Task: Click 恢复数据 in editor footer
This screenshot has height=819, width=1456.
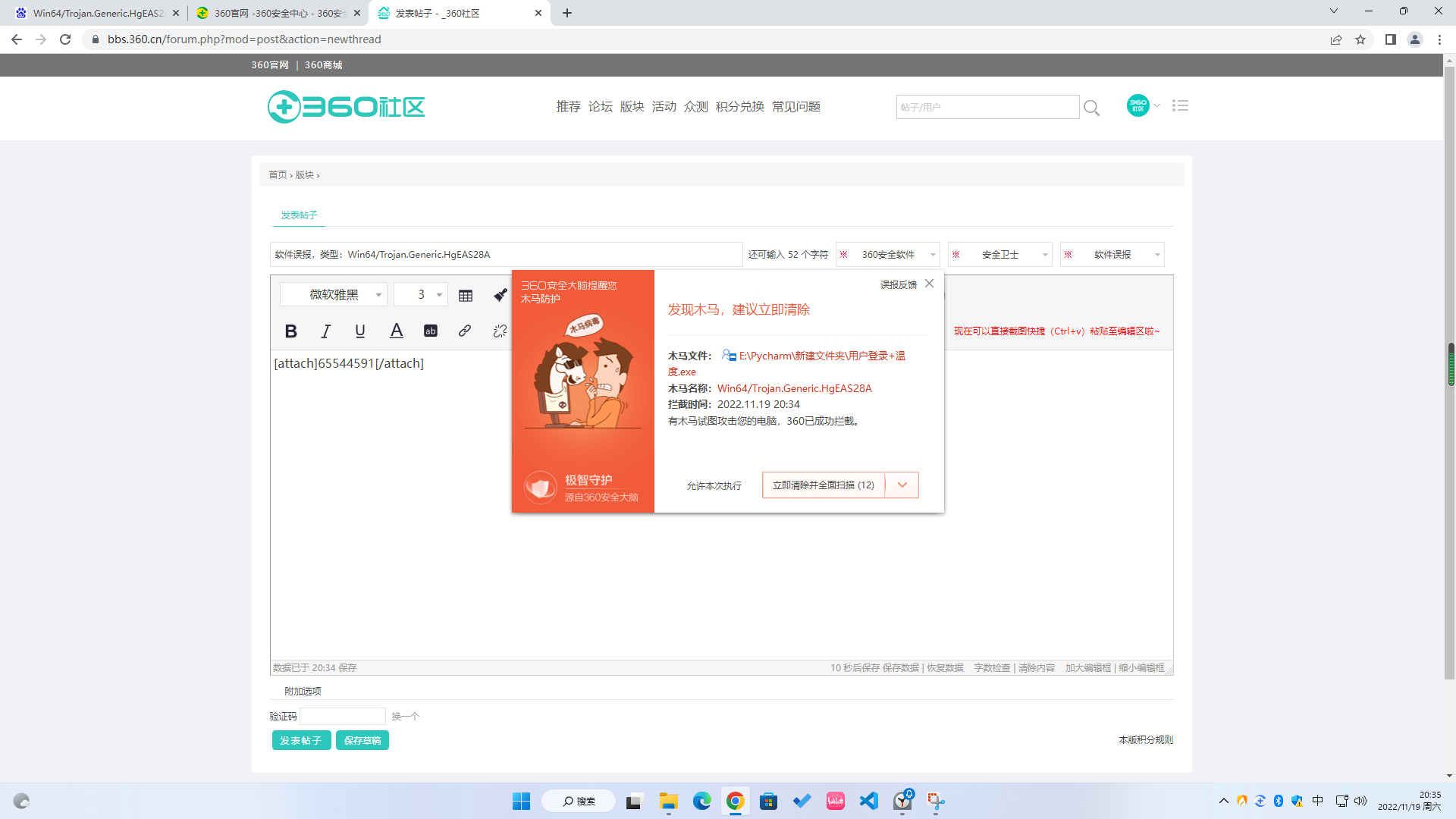Action: pyautogui.click(x=945, y=668)
